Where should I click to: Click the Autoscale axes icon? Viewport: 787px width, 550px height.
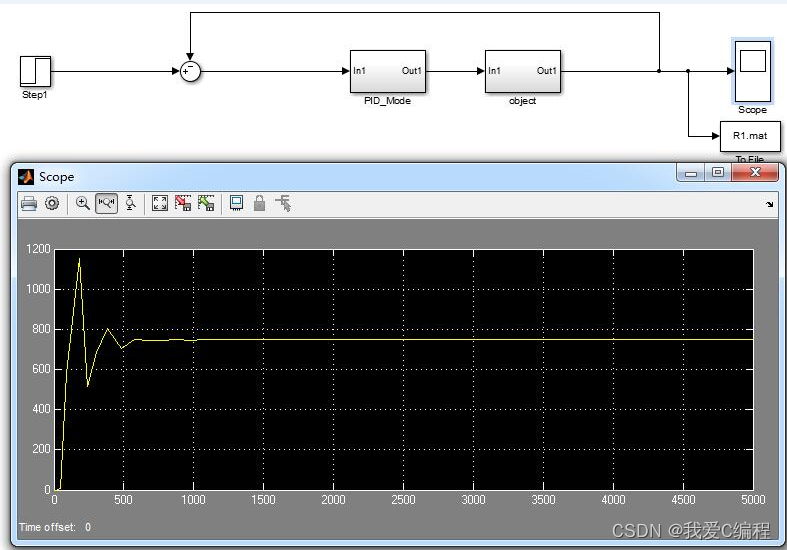point(160,203)
